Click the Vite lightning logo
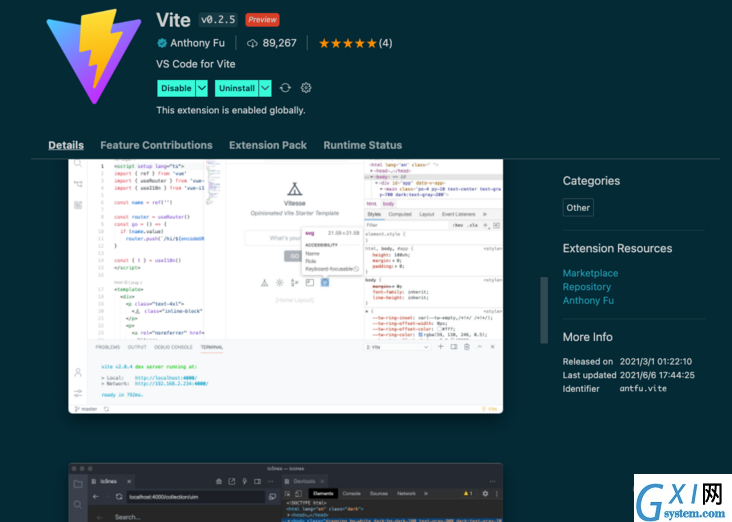This screenshot has width=732, height=522. click(94, 56)
